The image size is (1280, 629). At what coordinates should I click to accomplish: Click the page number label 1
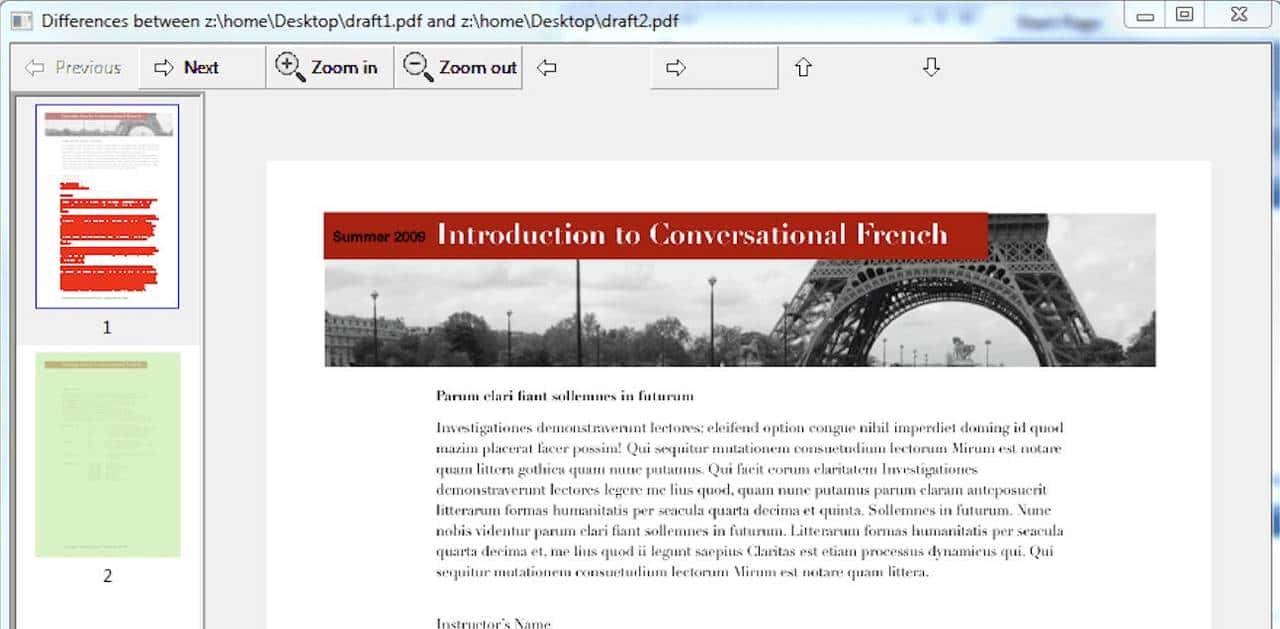(107, 328)
